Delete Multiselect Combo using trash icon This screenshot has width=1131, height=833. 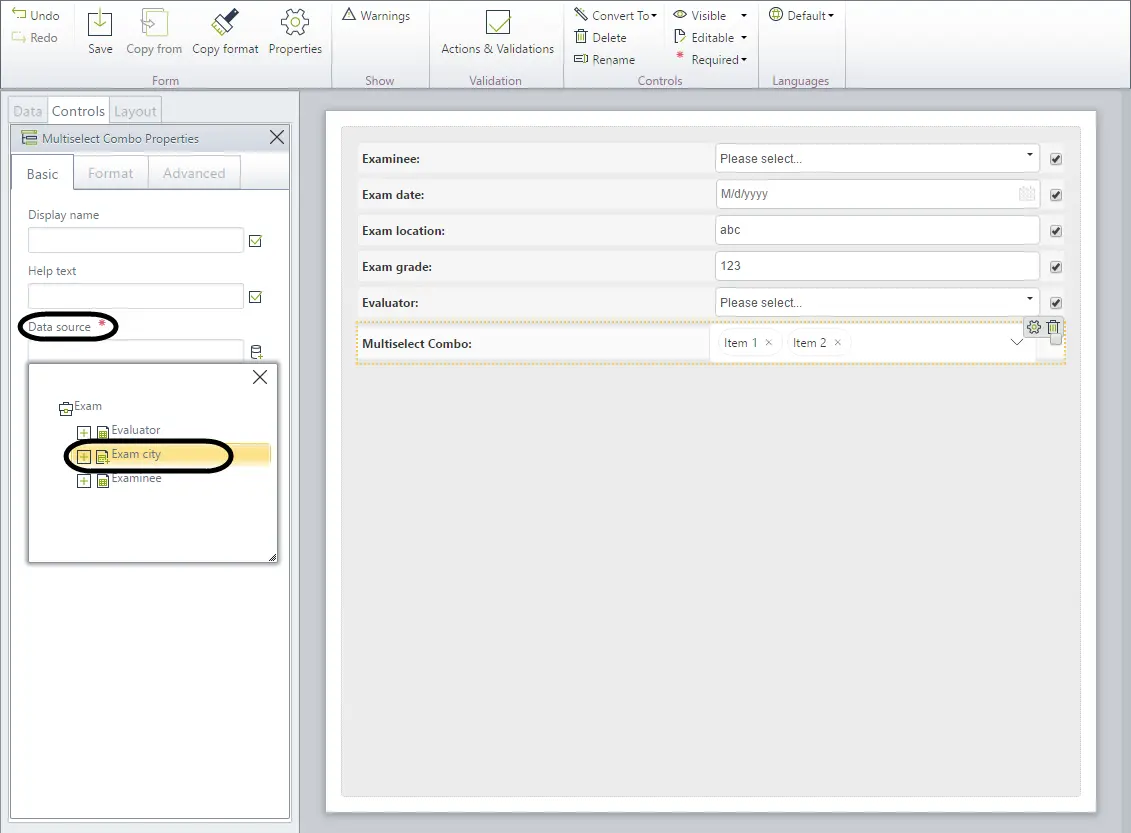pos(1053,327)
